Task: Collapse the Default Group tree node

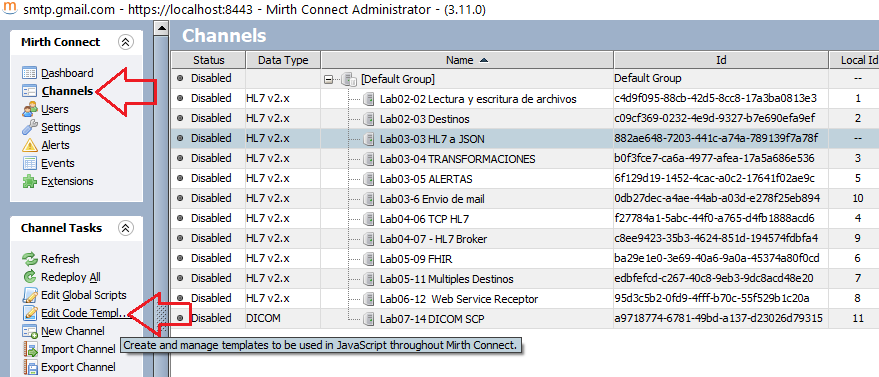Action: pos(329,80)
